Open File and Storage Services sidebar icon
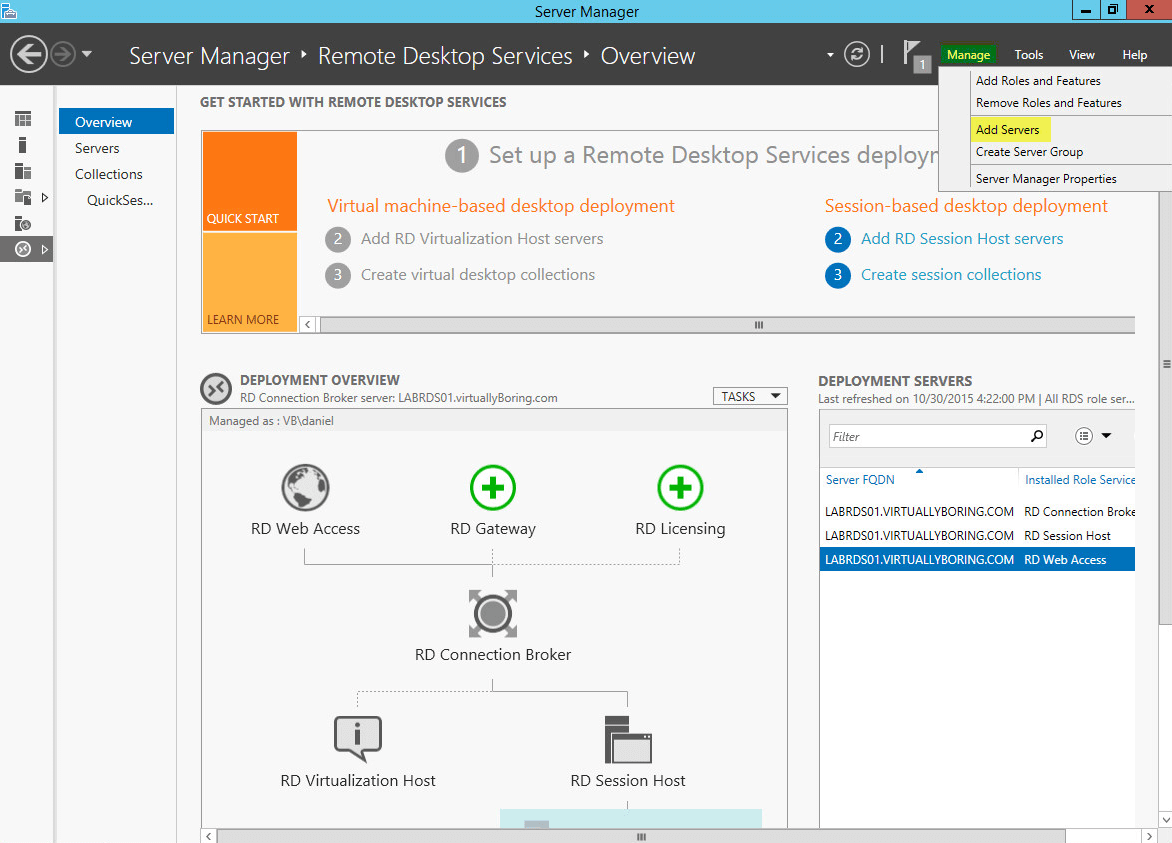The width and height of the screenshot is (1172, 843). tap(23, 197)
